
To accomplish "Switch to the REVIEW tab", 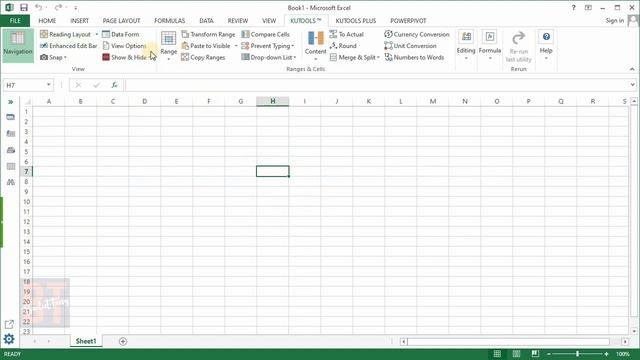I will coord(238,20).
